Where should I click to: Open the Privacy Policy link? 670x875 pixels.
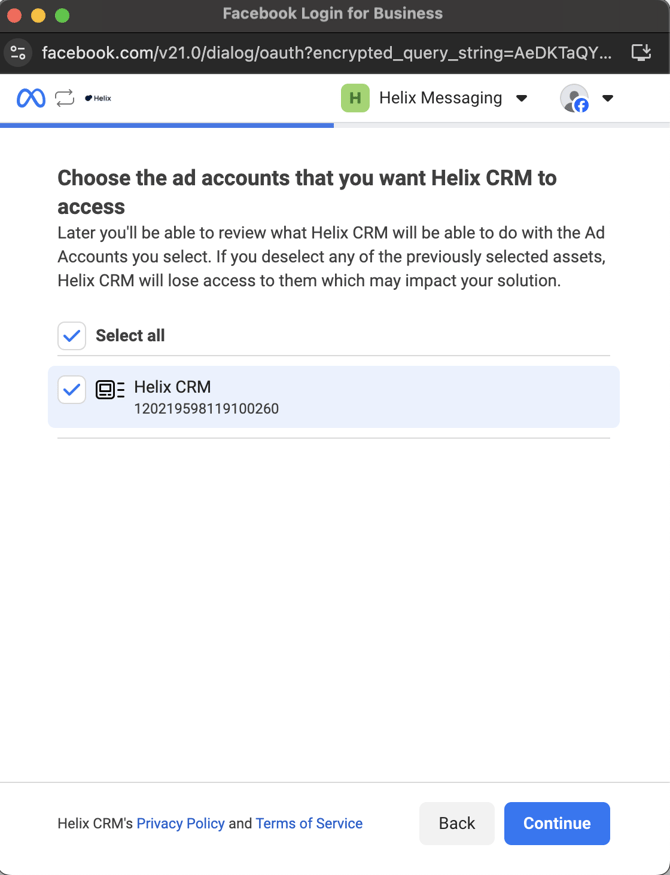180,824
